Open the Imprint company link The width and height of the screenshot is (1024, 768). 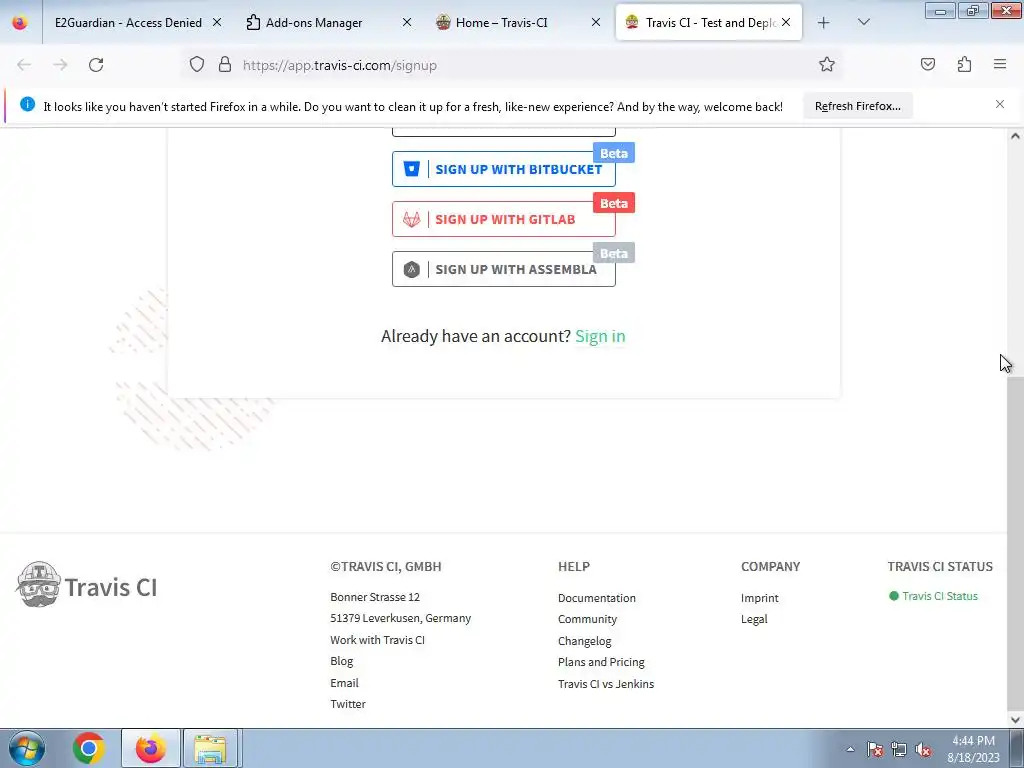(760, 598)
